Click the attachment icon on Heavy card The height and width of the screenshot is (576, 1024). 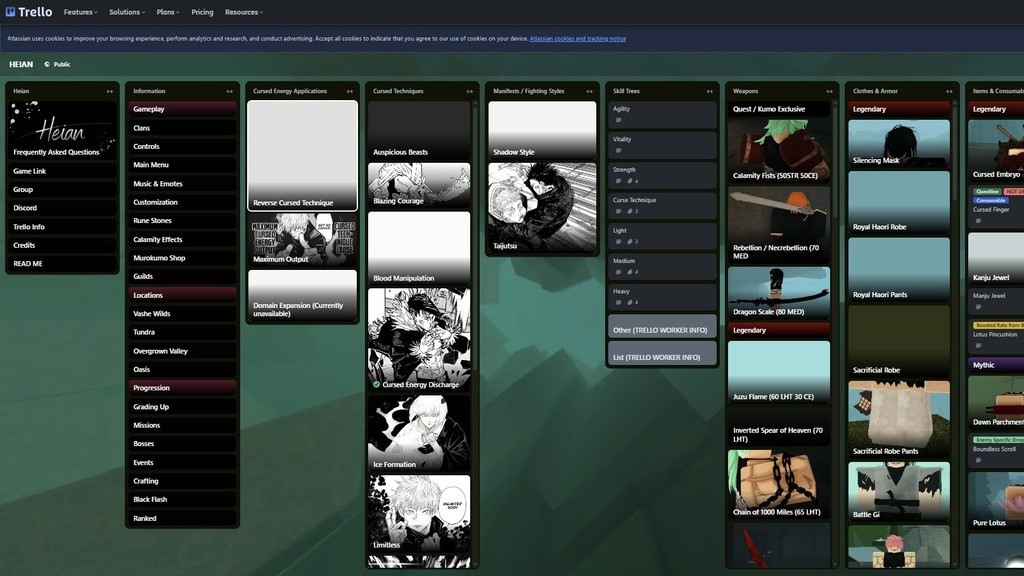tap(630, 302)
